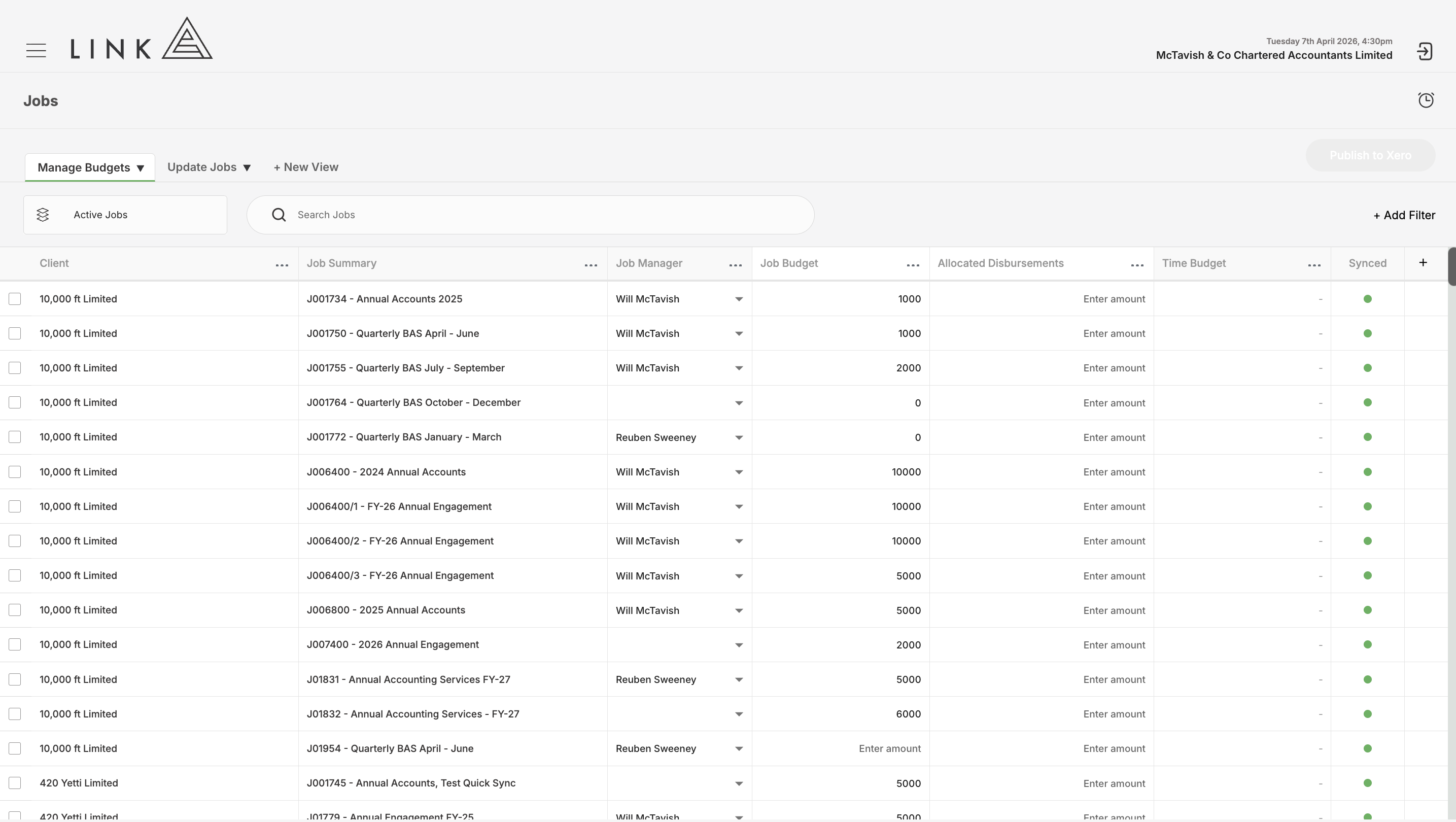Viewport: 1456px width, 822px height.
Task: Edit Job Budget 6000 for J01832
Action: [x=841, y=714]
